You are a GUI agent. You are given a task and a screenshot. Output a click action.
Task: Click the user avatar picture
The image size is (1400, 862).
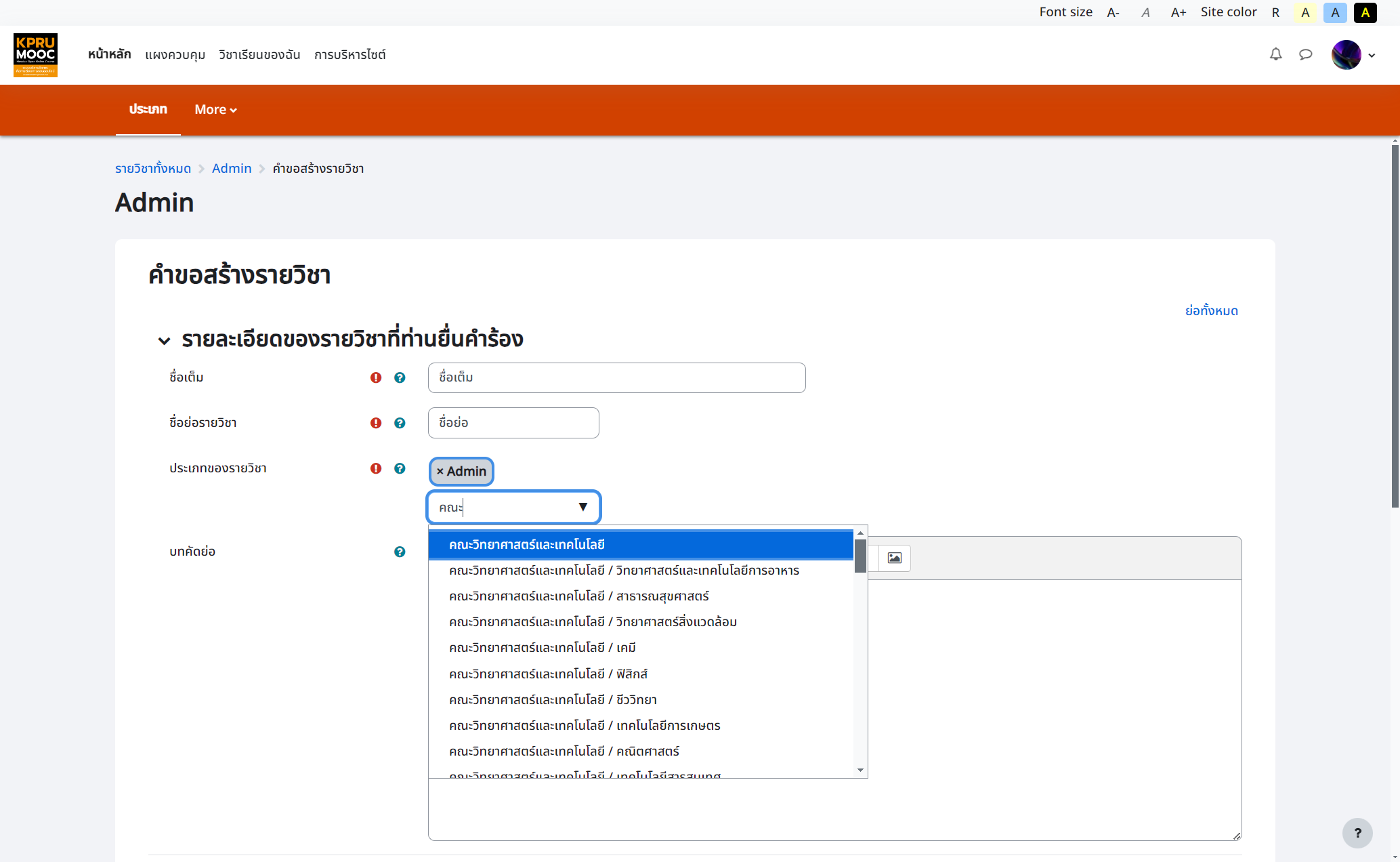click(1346, 55)
